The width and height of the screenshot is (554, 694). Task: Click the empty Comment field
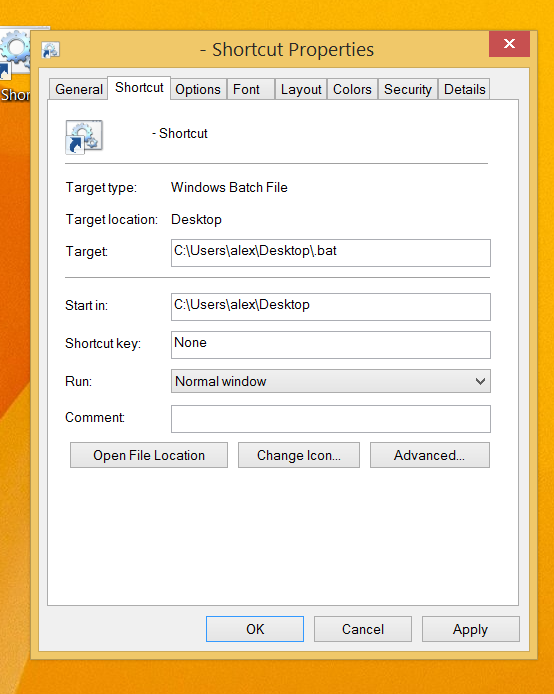tap(331, 419)
